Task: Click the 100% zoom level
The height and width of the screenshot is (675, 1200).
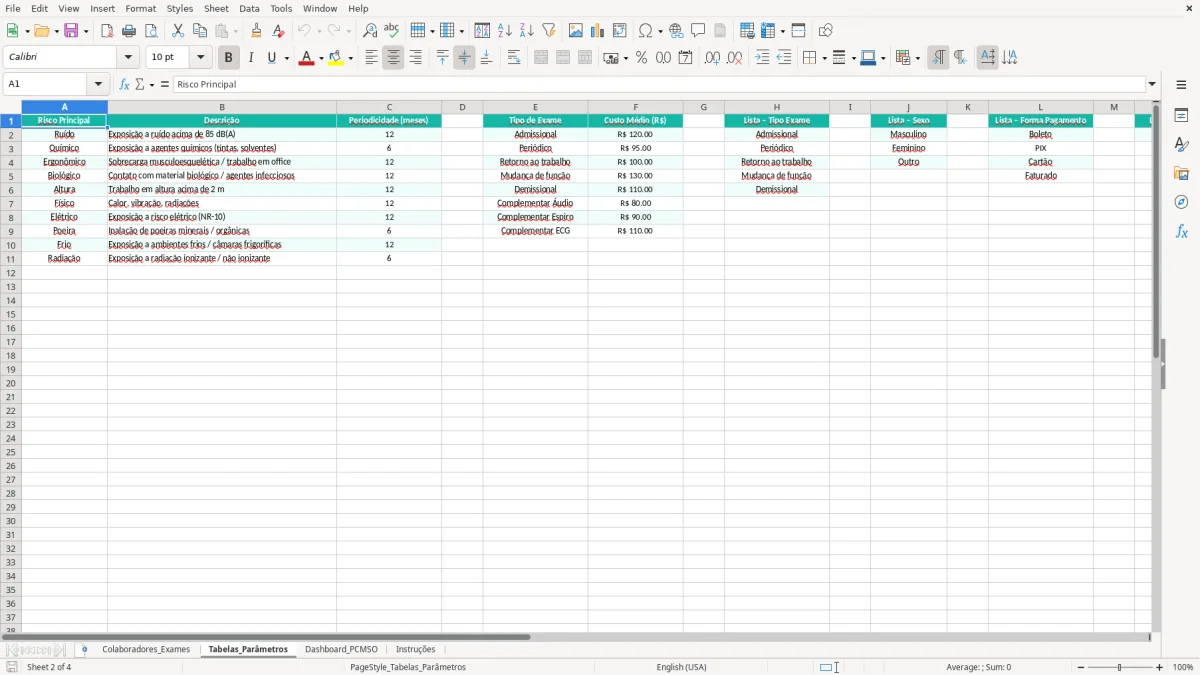Action: point(1183,667)
